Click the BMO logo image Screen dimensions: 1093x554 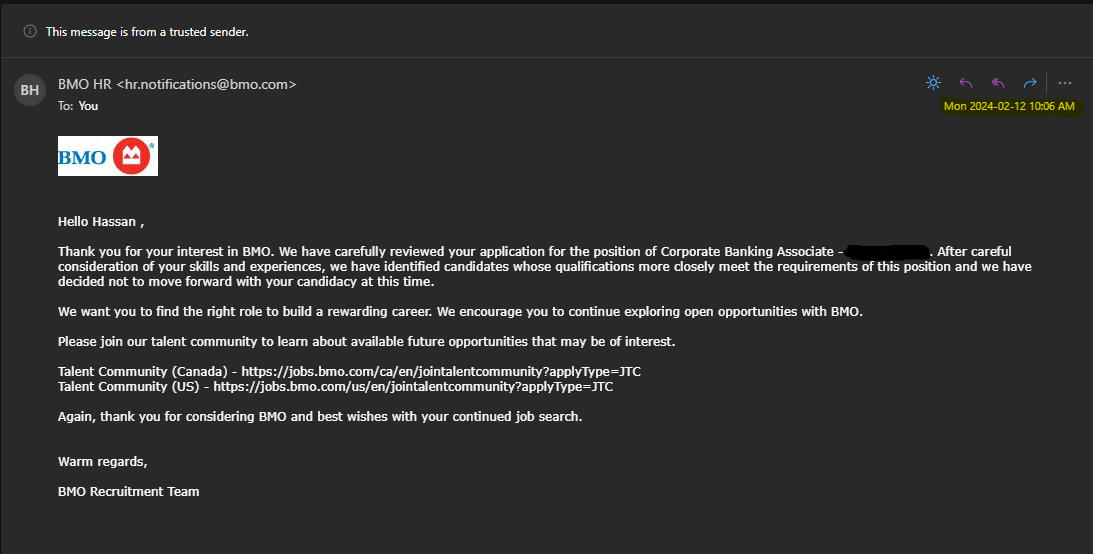coord(108,156)
